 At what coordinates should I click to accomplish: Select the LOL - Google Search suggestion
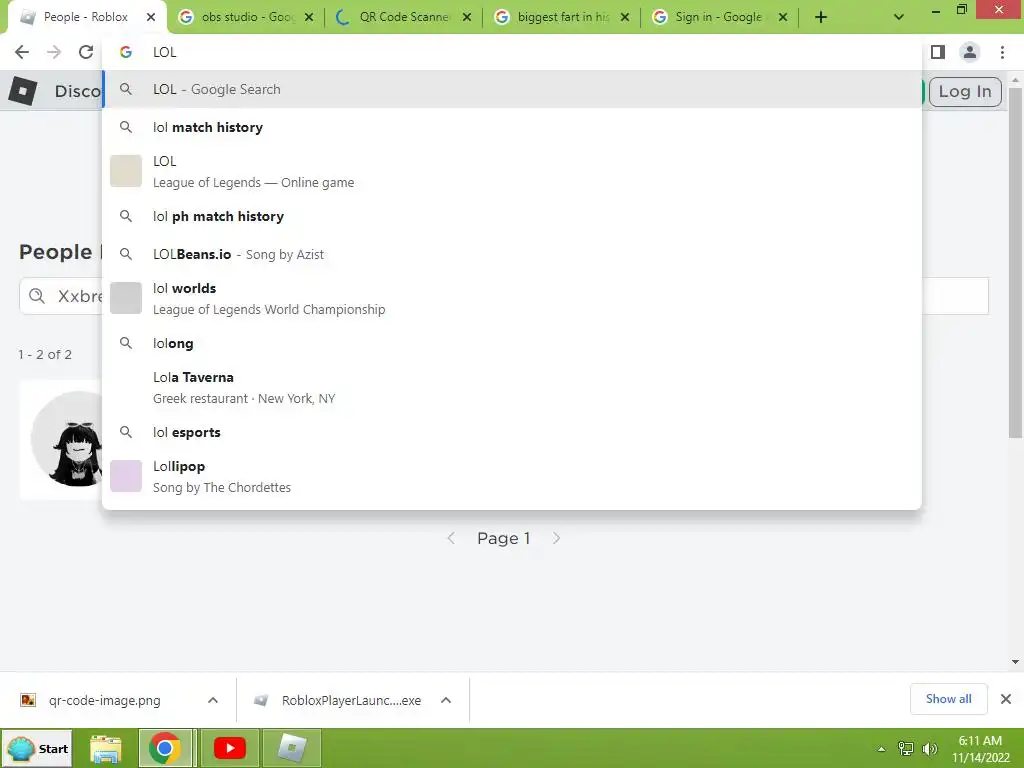(512, 89)
